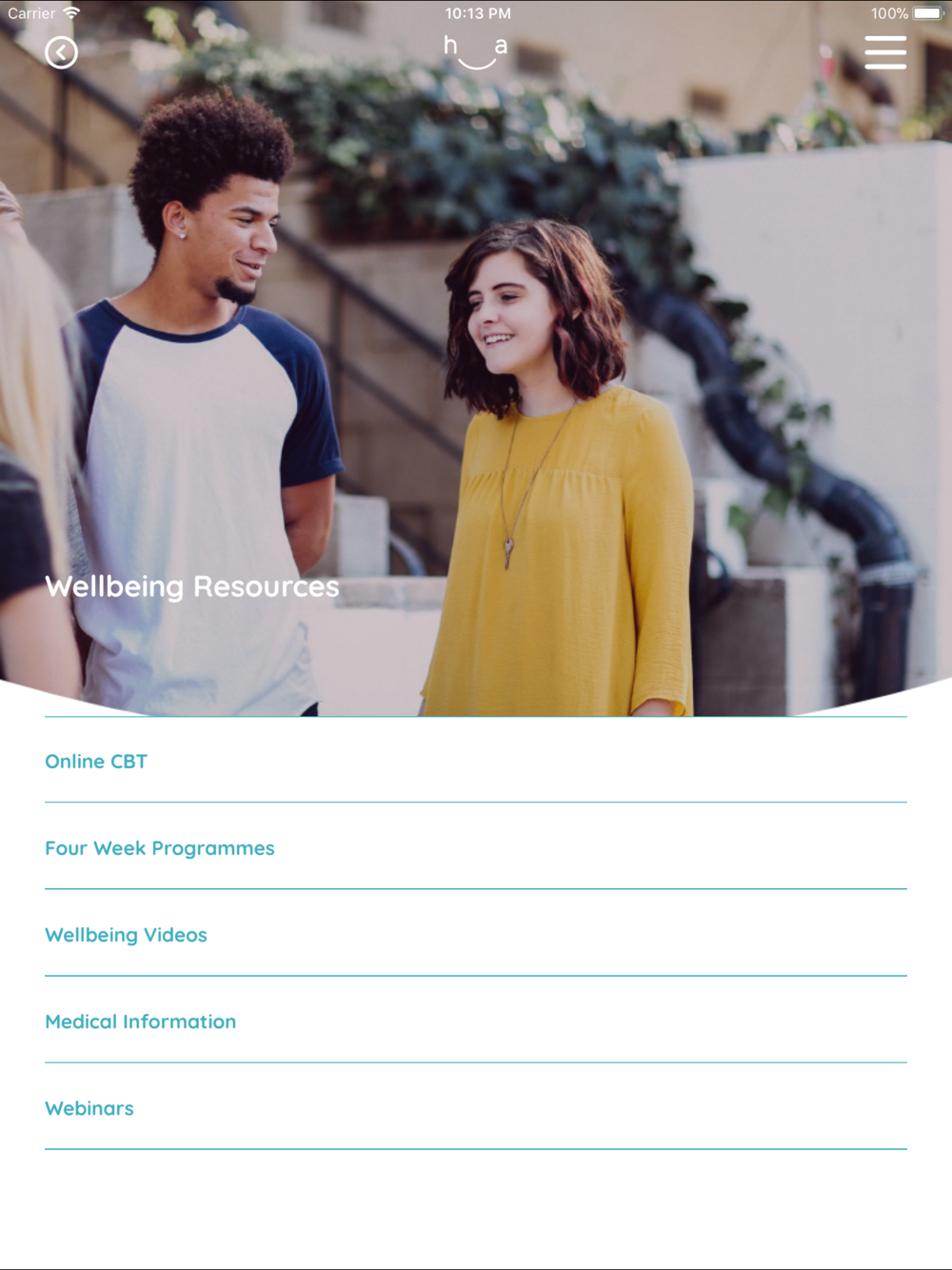Open the Webinars section

[x=476, y=1106]
